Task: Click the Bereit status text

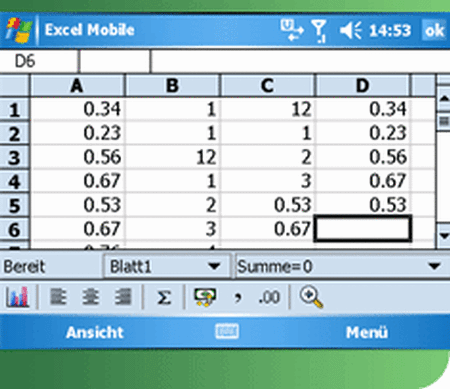Action: [x=24, y=267]
